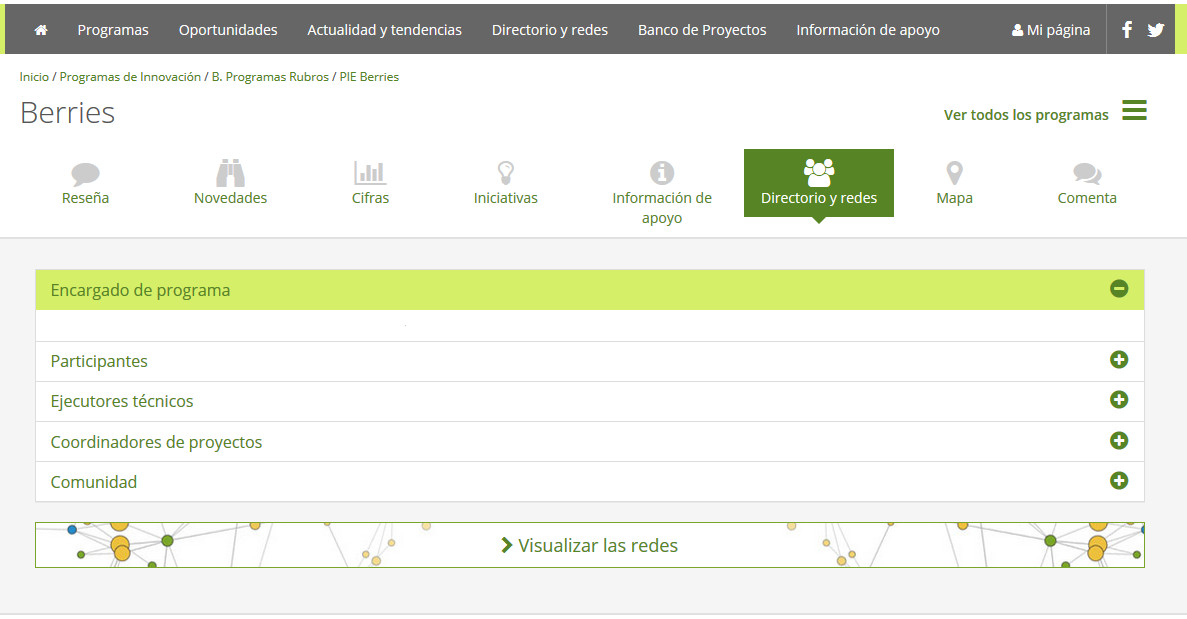The width and height of the screenshot is (1187, 619).
Task: Click the Inicio breadcrumb link
Action: (34, 76)
